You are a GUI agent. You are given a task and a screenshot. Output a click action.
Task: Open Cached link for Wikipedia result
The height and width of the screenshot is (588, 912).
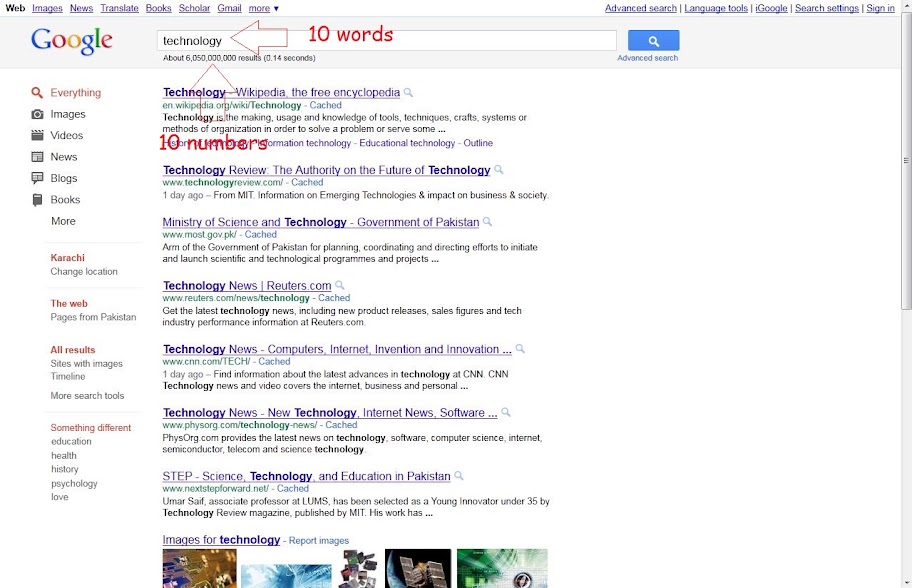tap(325, 105)
